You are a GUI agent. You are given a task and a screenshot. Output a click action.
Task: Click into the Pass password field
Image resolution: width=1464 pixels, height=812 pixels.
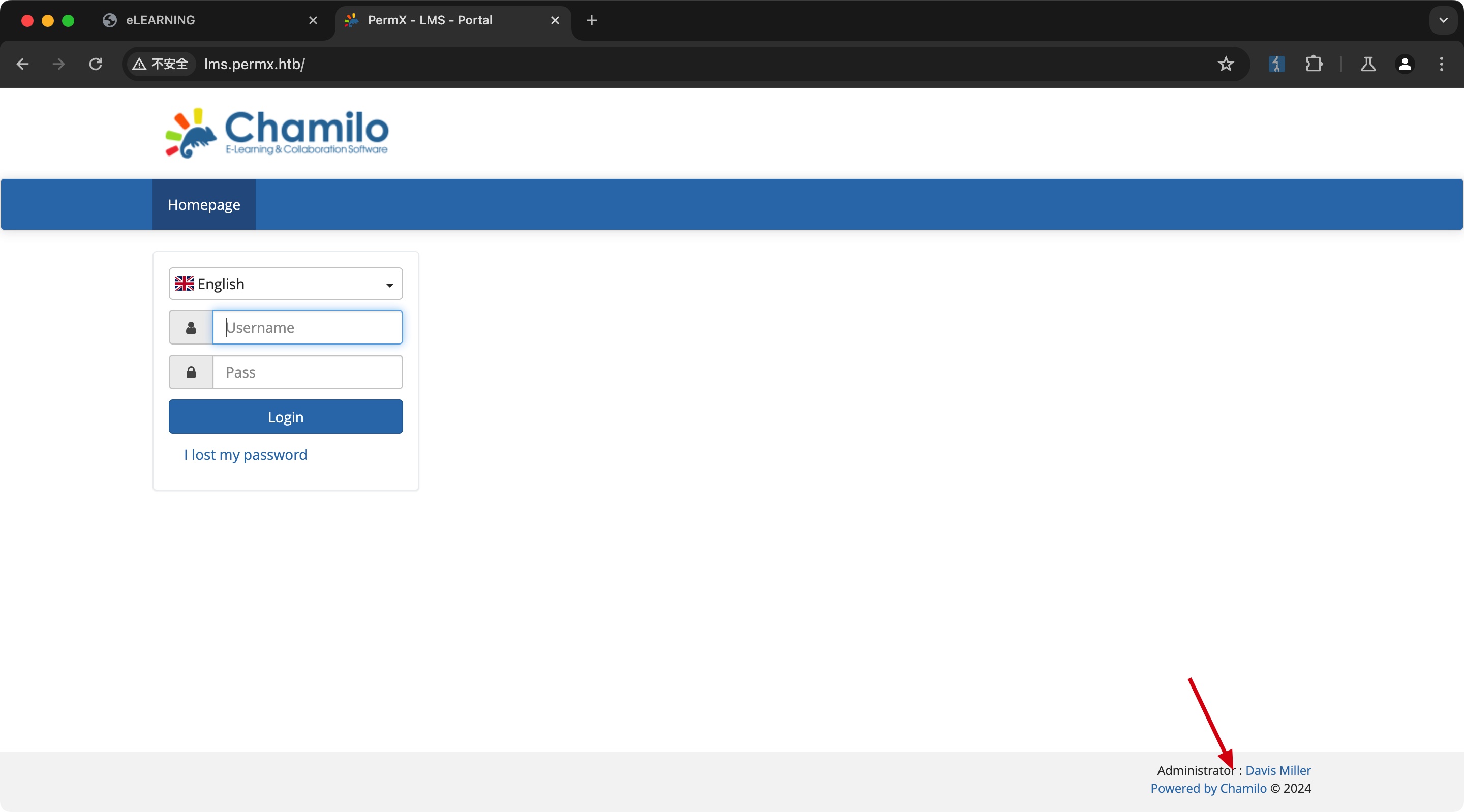(308, 372)
